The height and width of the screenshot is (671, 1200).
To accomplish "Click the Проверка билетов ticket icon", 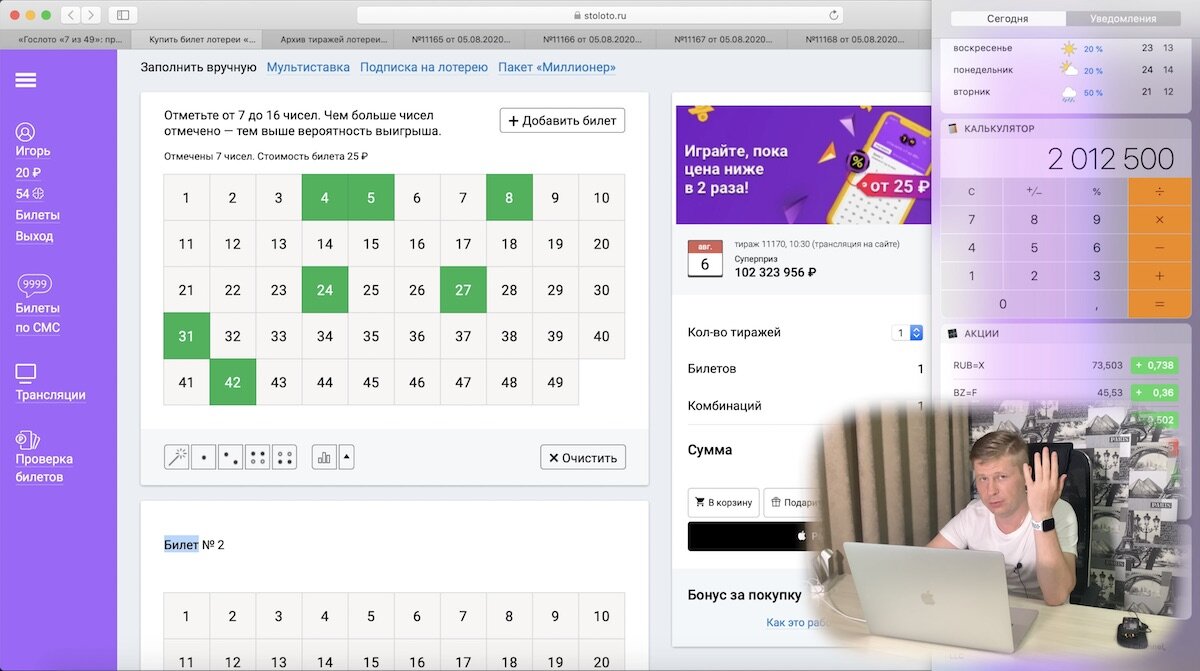I will [28, 440].
